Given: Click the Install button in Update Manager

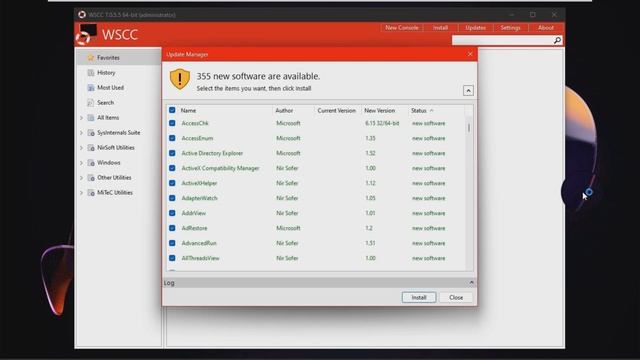Looking at the screenshot, I should point(419,298).
